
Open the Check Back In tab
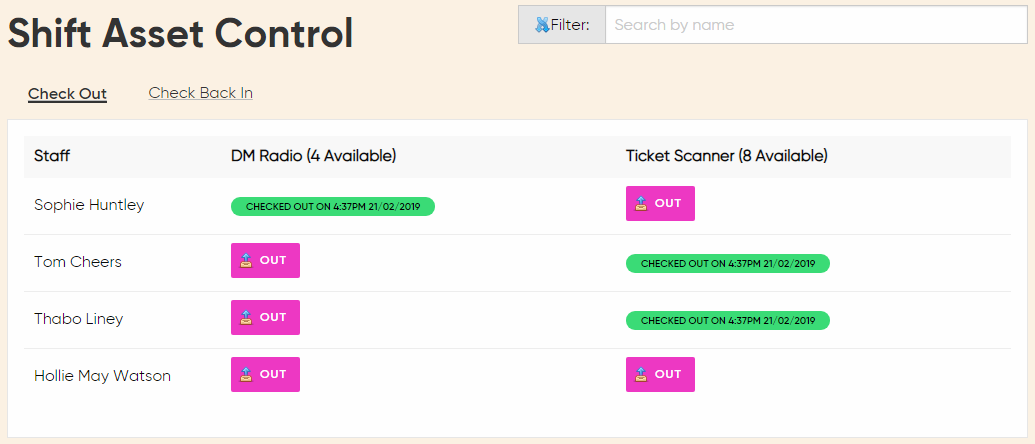point(200,93)
